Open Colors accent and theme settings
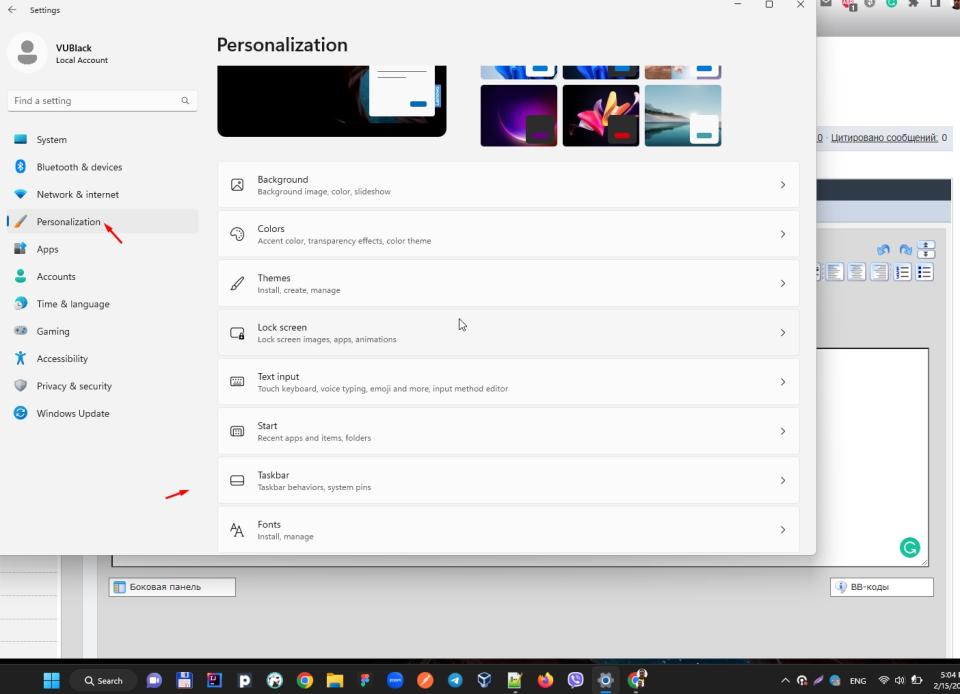 (x=508, y=234)
